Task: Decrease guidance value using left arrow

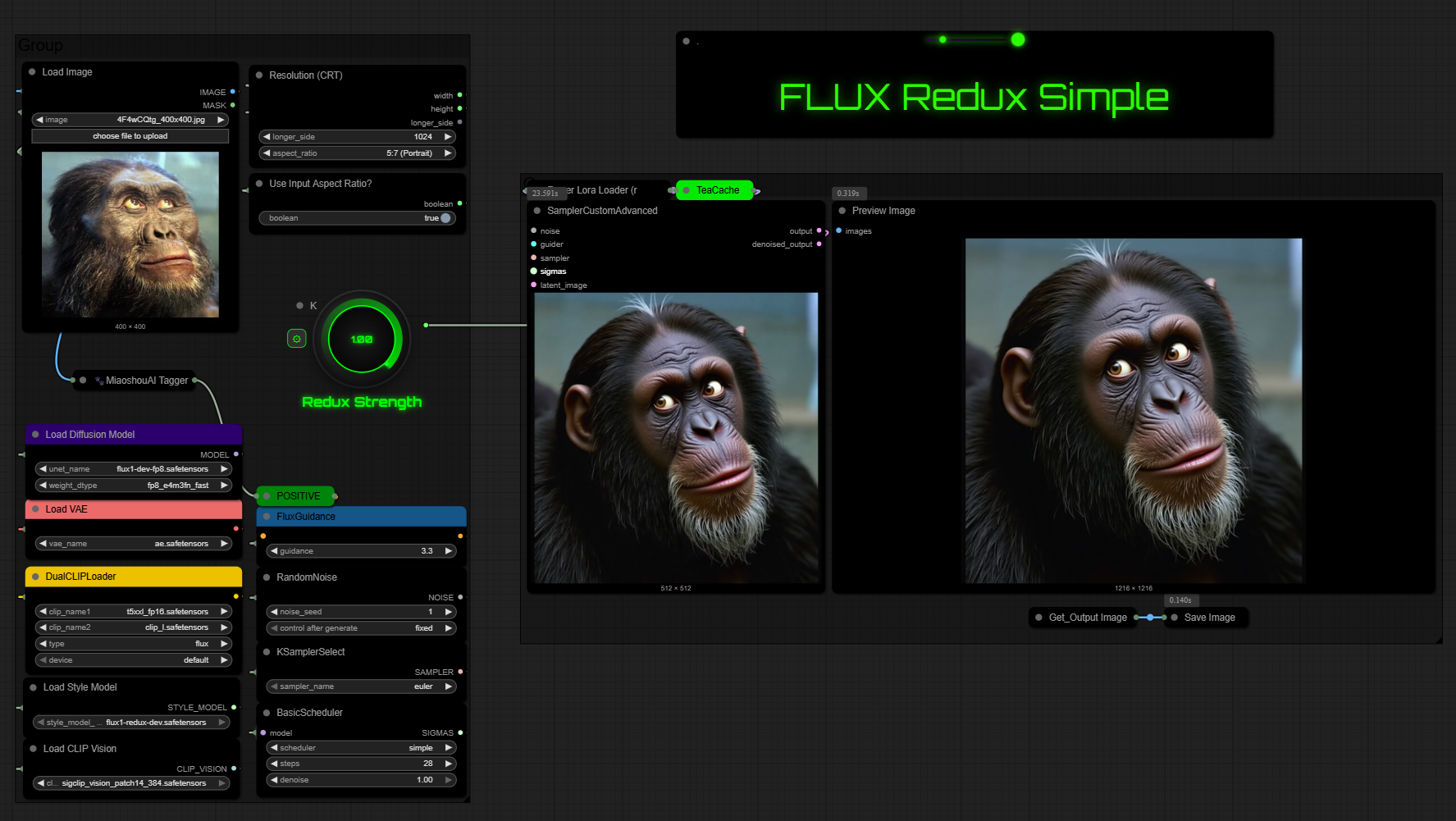Action: [274, 551]
